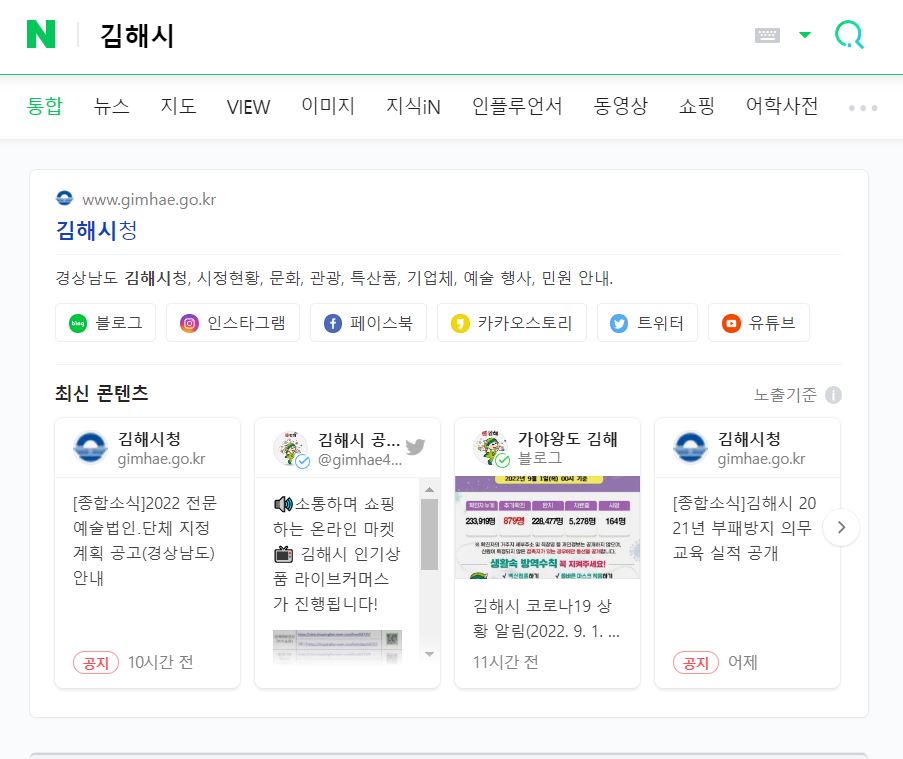Click the tweet card scroll up arrow
Viewport: 903px width, 759px height.
pyautogui.click(x=429, y=490)
